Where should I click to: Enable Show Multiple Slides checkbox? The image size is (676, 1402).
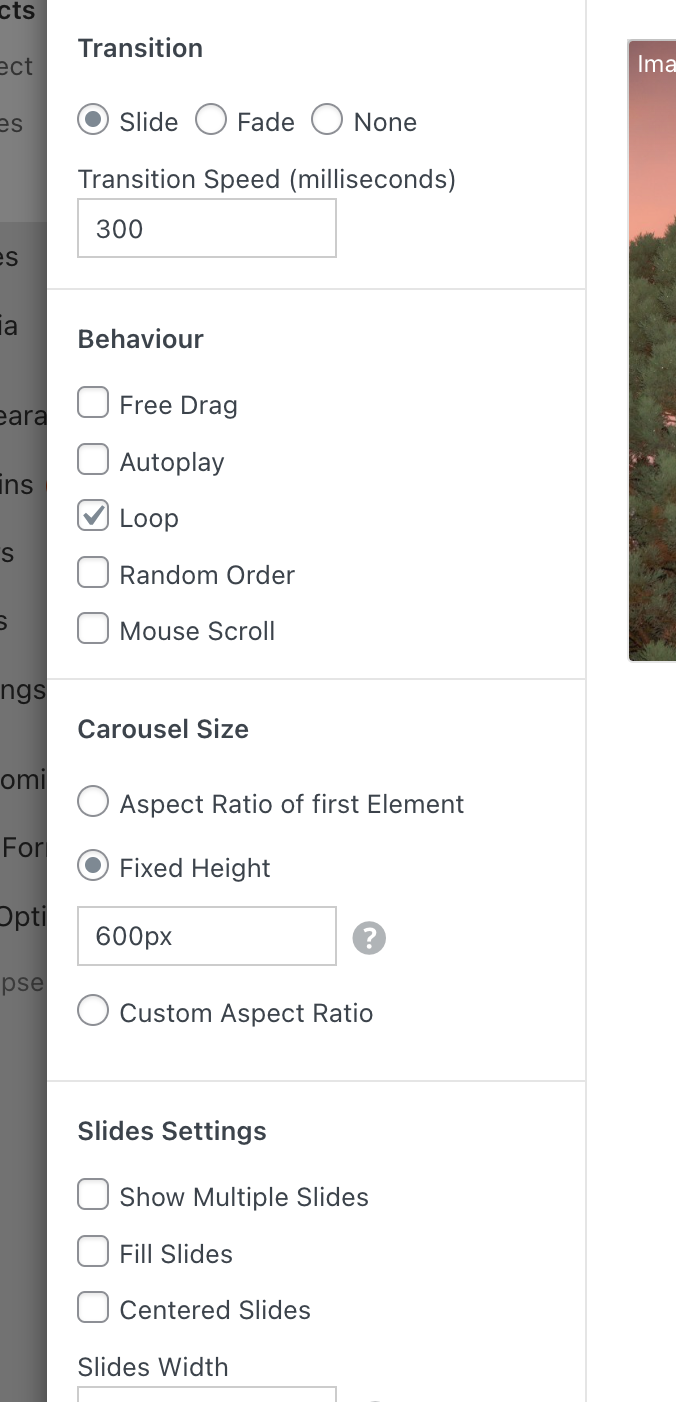point(93,1196)
